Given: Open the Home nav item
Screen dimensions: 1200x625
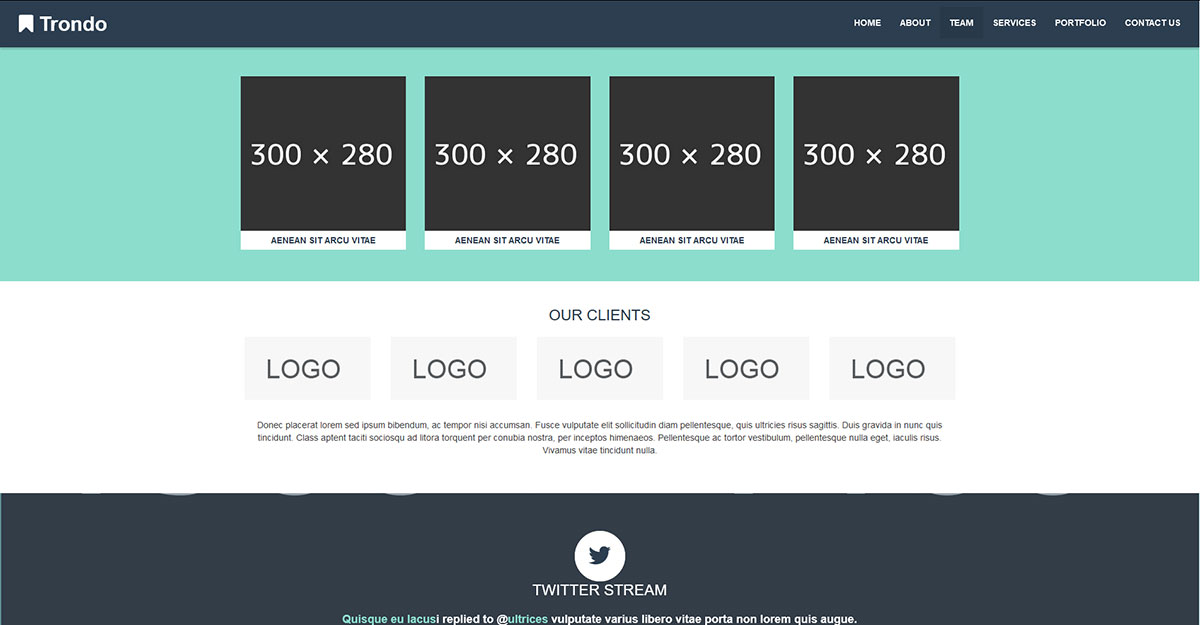Looking at the screenshot, I should (867, 23).
